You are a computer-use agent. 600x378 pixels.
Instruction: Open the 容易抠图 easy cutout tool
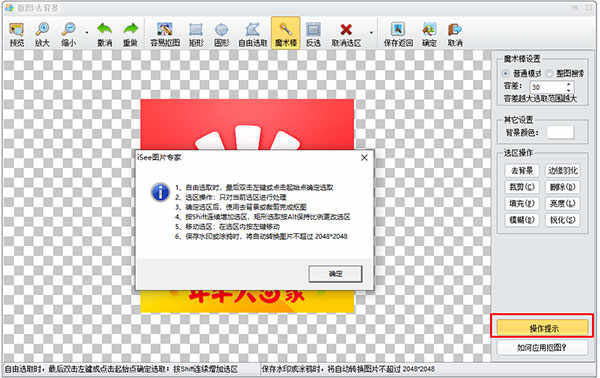(x=165, y=34)
